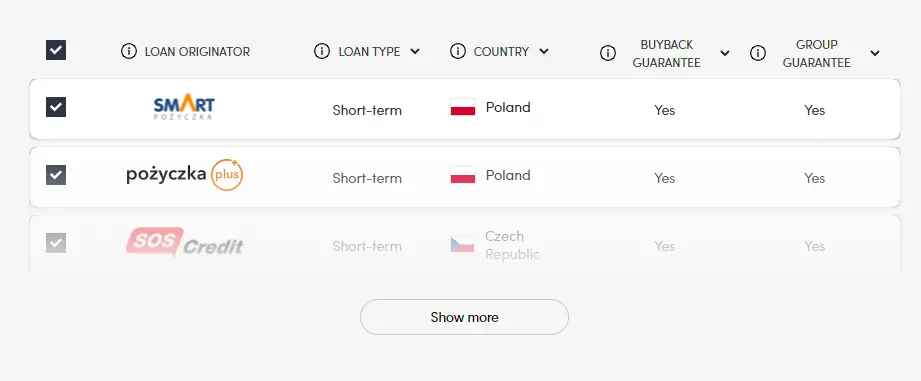Toggle the select-all checkbox in the header
The width and height of the screenshot is (921, 381).
tap(56, 50)
